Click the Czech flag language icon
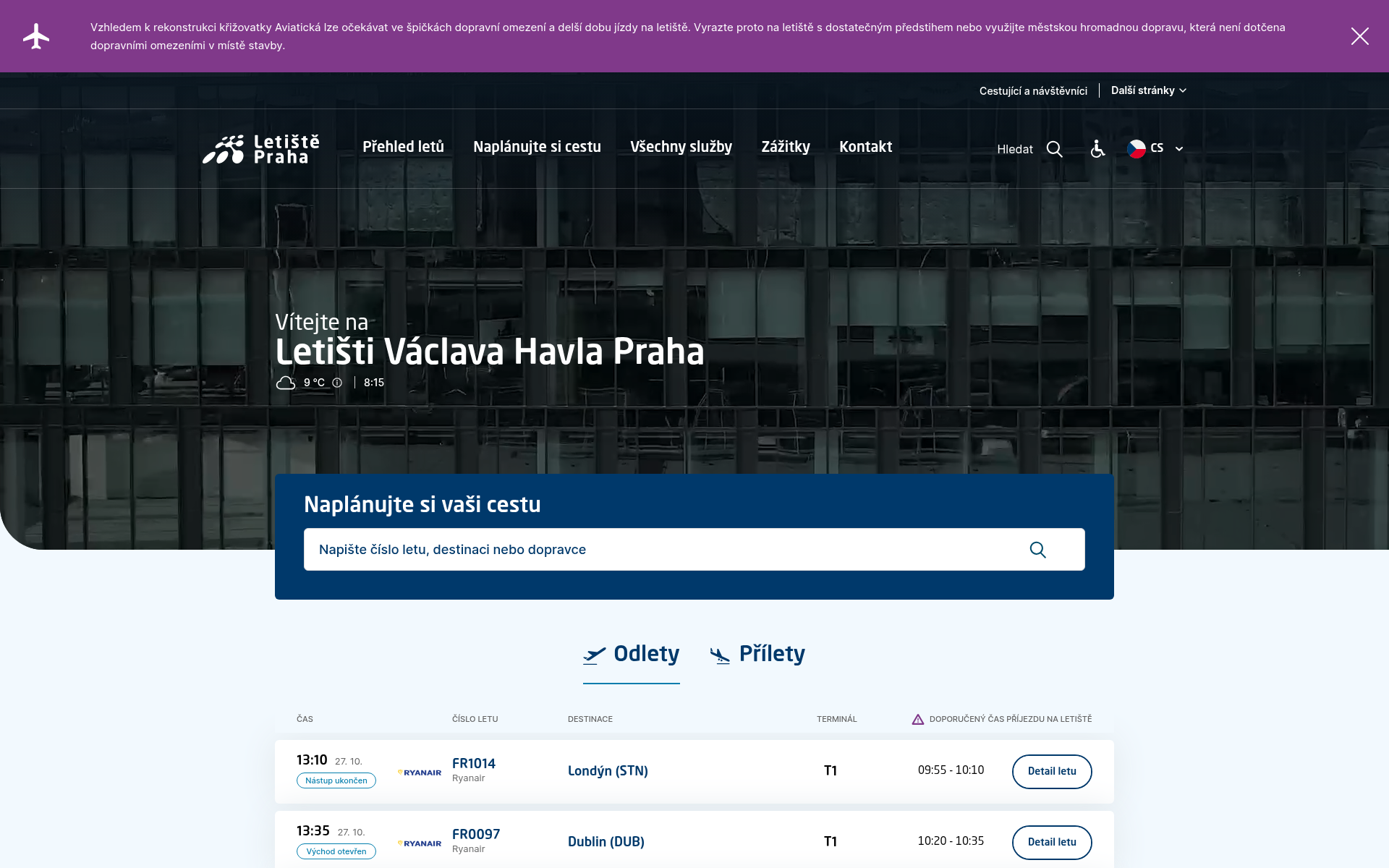Viewport: 1389px width, 868px height. point(1137,148)
